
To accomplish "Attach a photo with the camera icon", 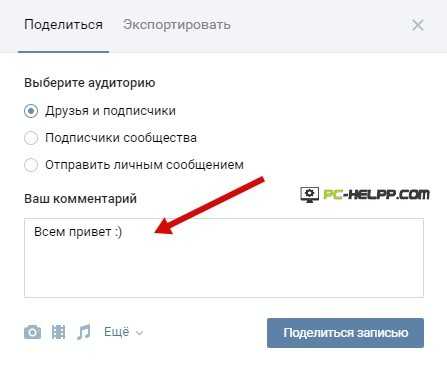I will point(33,332).
